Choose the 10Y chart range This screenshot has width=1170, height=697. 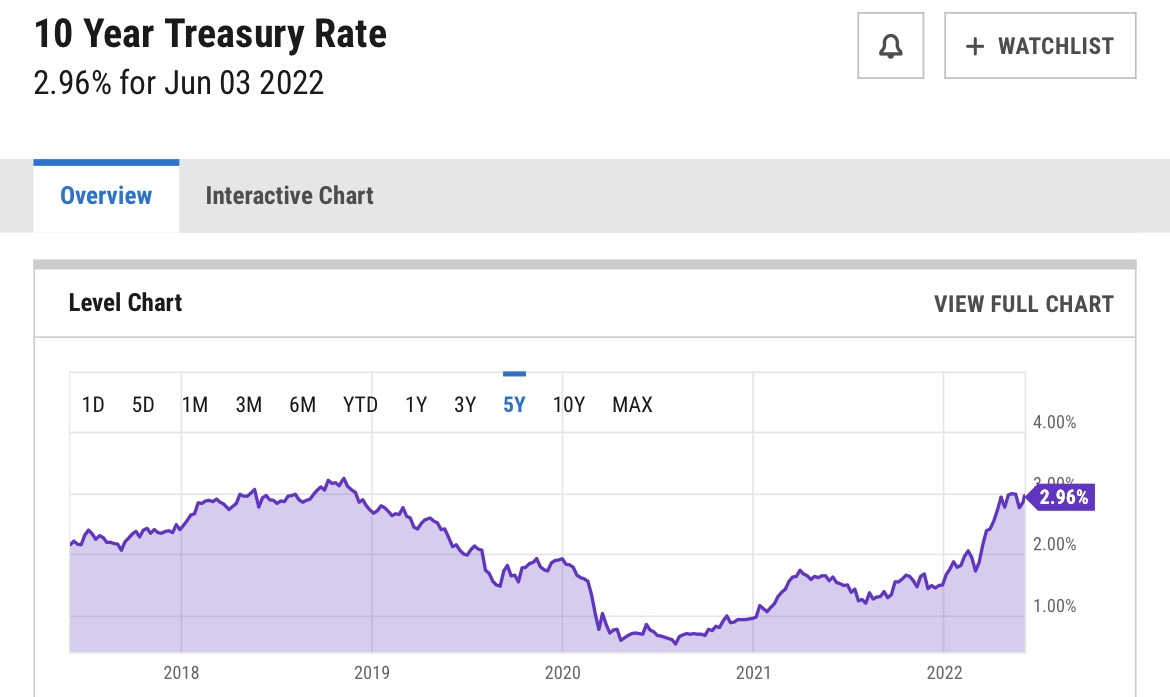click(569, 405)
